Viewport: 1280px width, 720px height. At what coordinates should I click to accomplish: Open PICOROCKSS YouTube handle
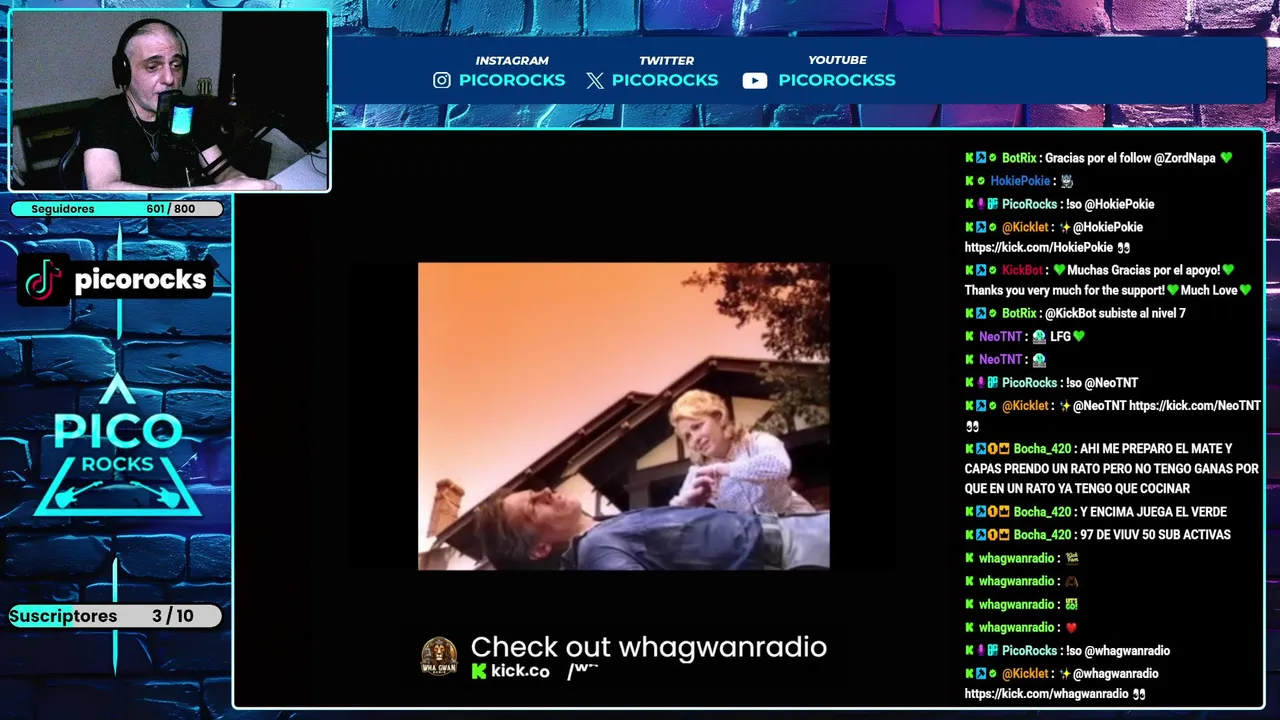[837, 80]
